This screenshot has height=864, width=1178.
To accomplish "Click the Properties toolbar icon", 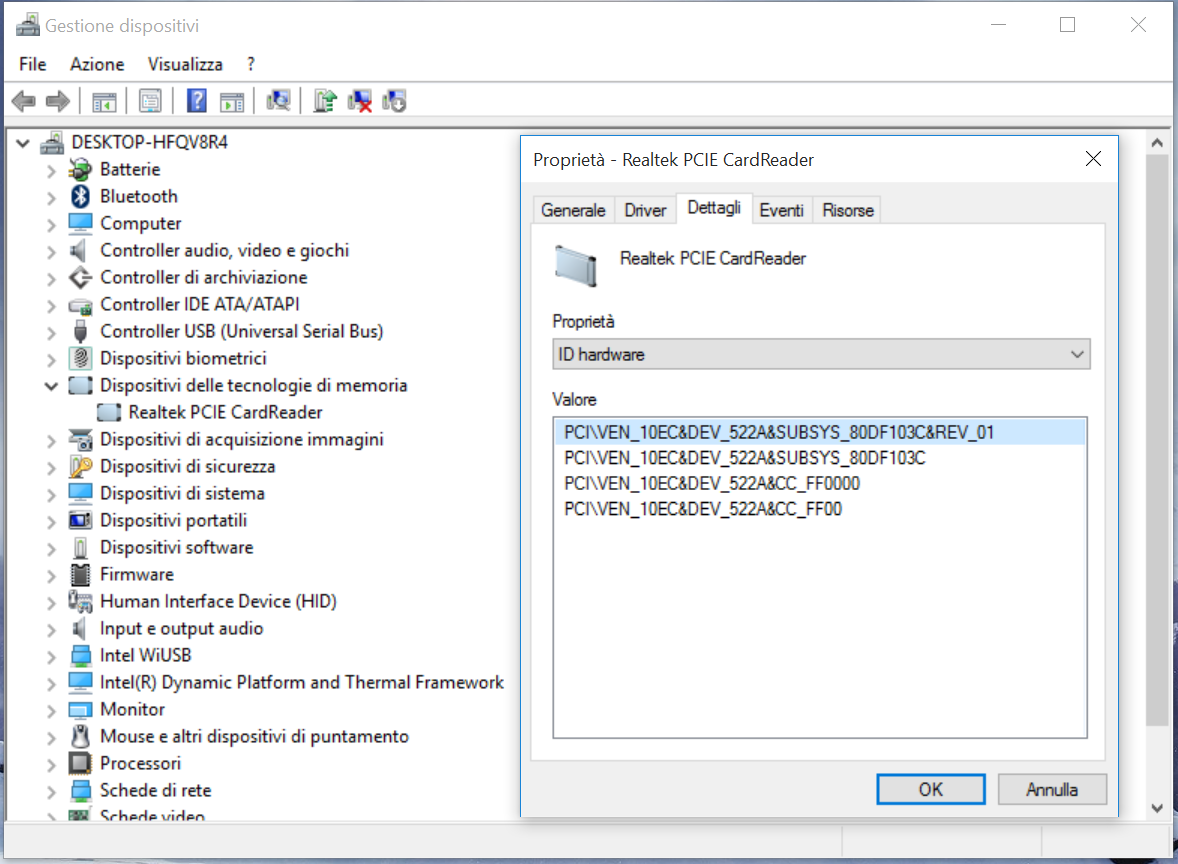I will (x=150, y=101).
